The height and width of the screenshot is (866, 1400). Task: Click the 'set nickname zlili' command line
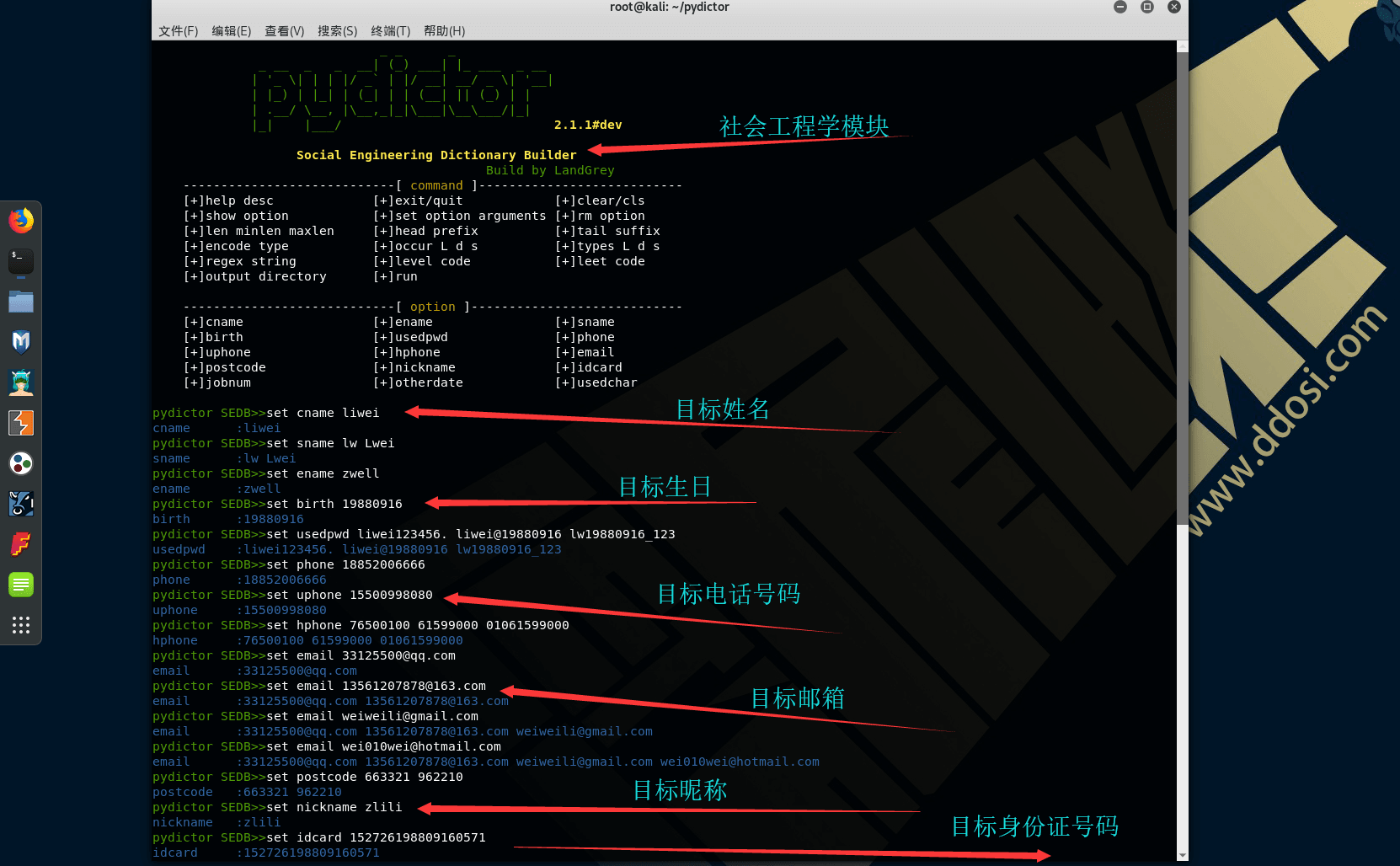coord(334,807)
